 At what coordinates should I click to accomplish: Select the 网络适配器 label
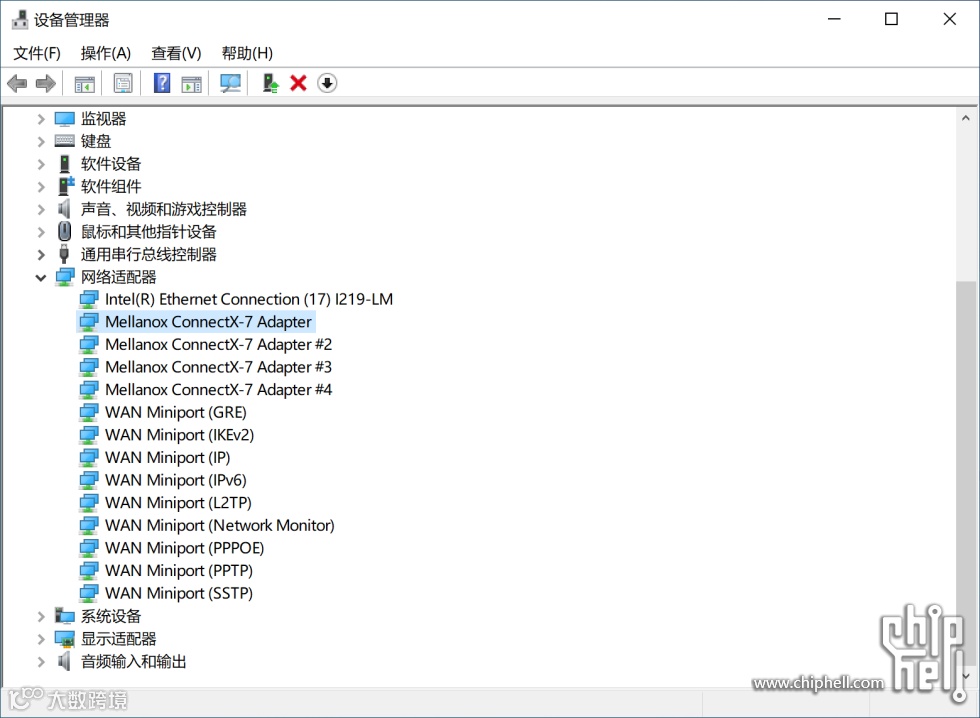tap(118, 277)
